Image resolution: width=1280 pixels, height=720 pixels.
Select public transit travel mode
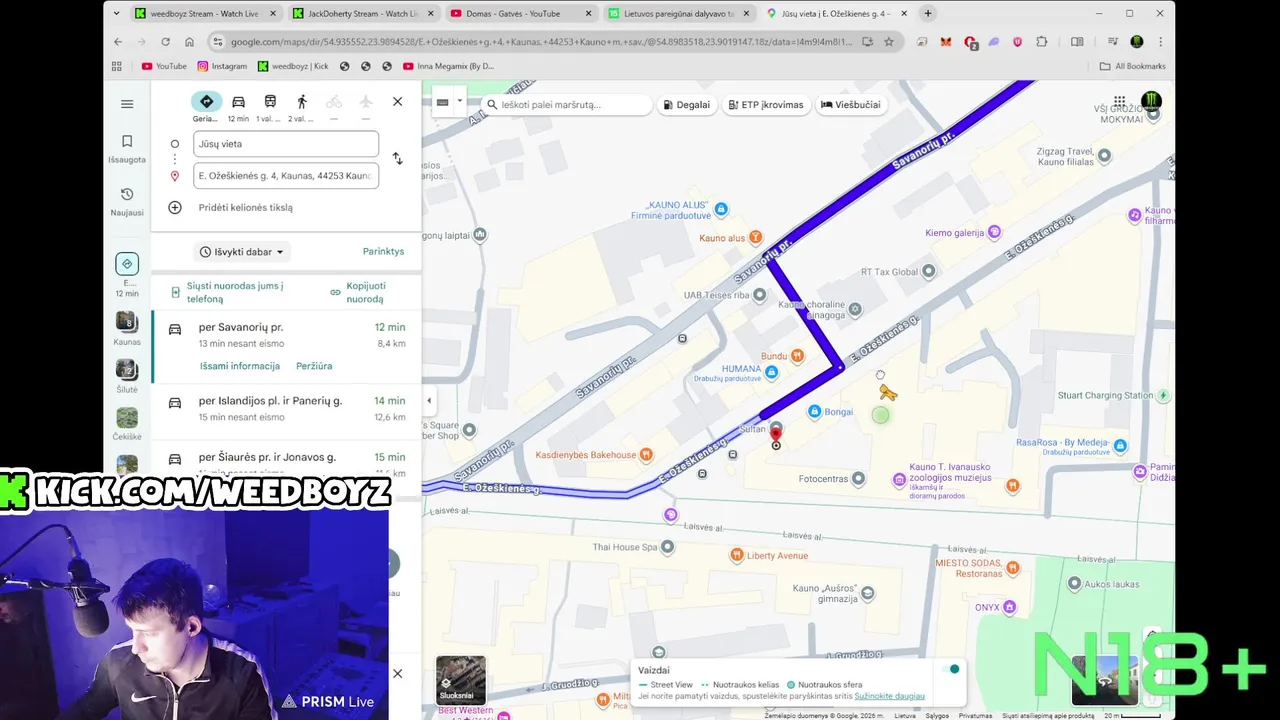[270, 102]
